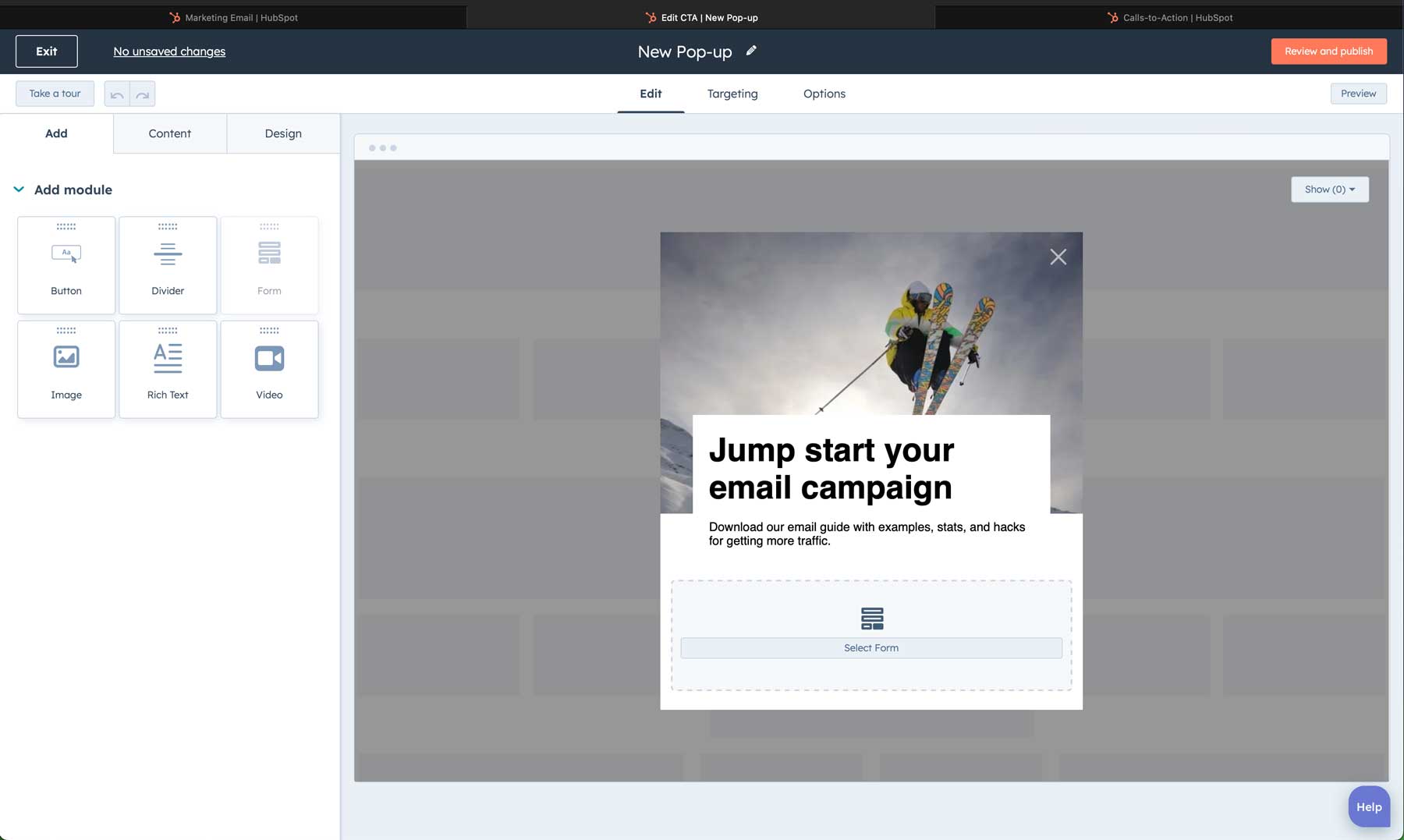Switch to the Calls-to-Action browser tab

click(x=1170, y=16)
